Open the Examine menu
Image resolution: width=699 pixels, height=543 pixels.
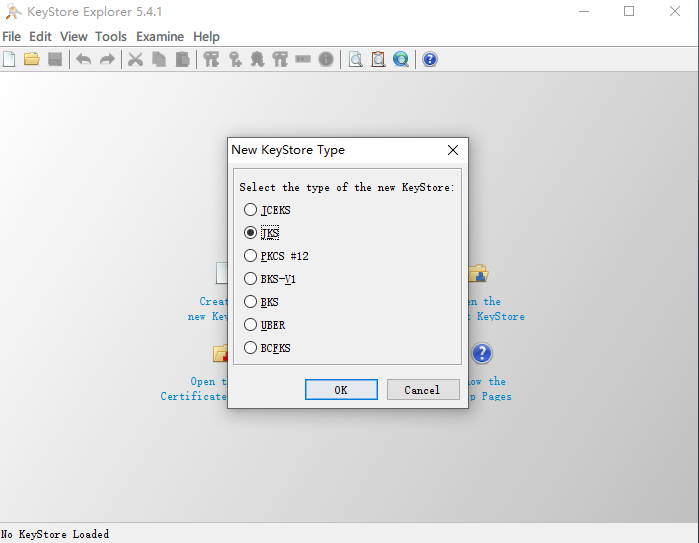[x=160, y=37]
